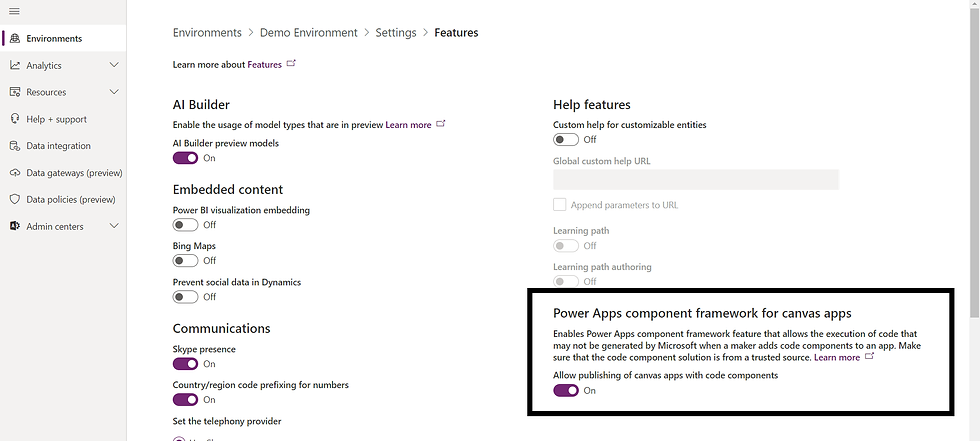
Task: Open AI Builder Learn more link
Action: 408,125
